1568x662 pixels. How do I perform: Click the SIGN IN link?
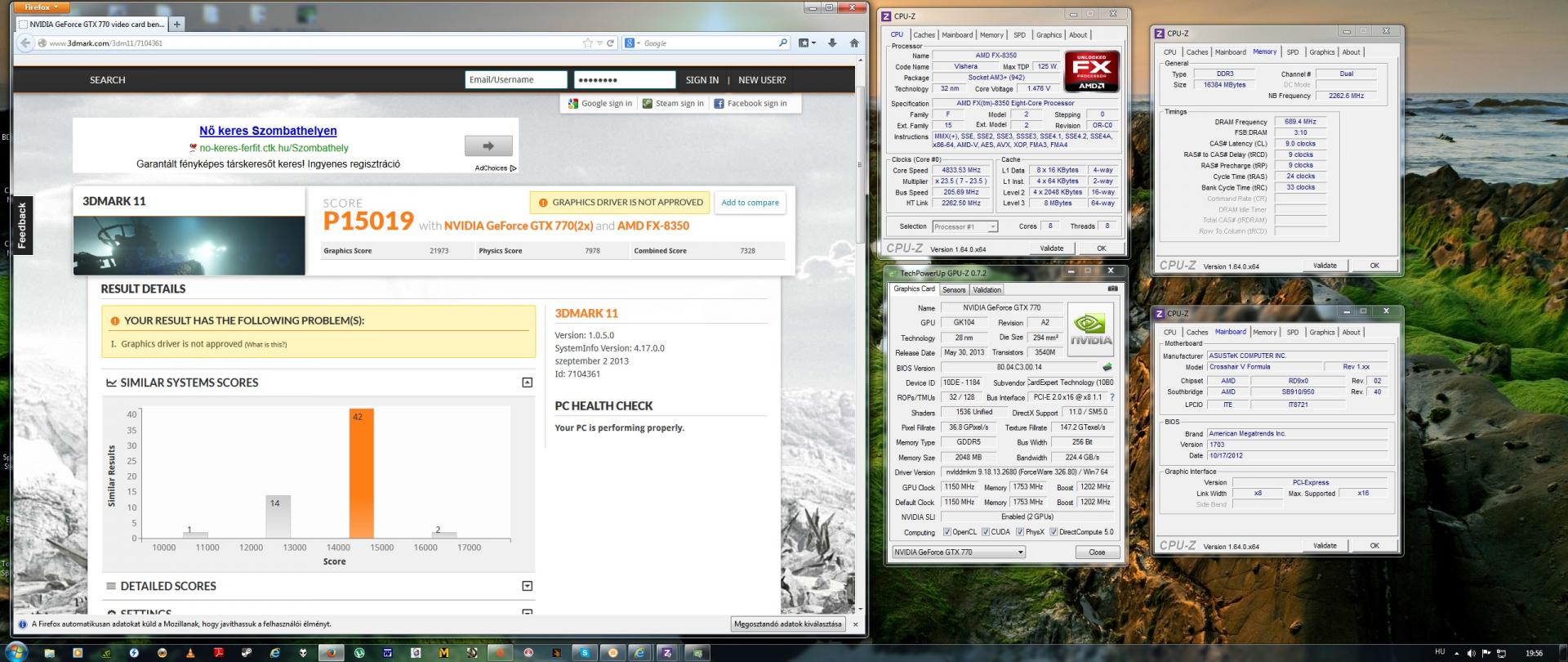(702, 80)
